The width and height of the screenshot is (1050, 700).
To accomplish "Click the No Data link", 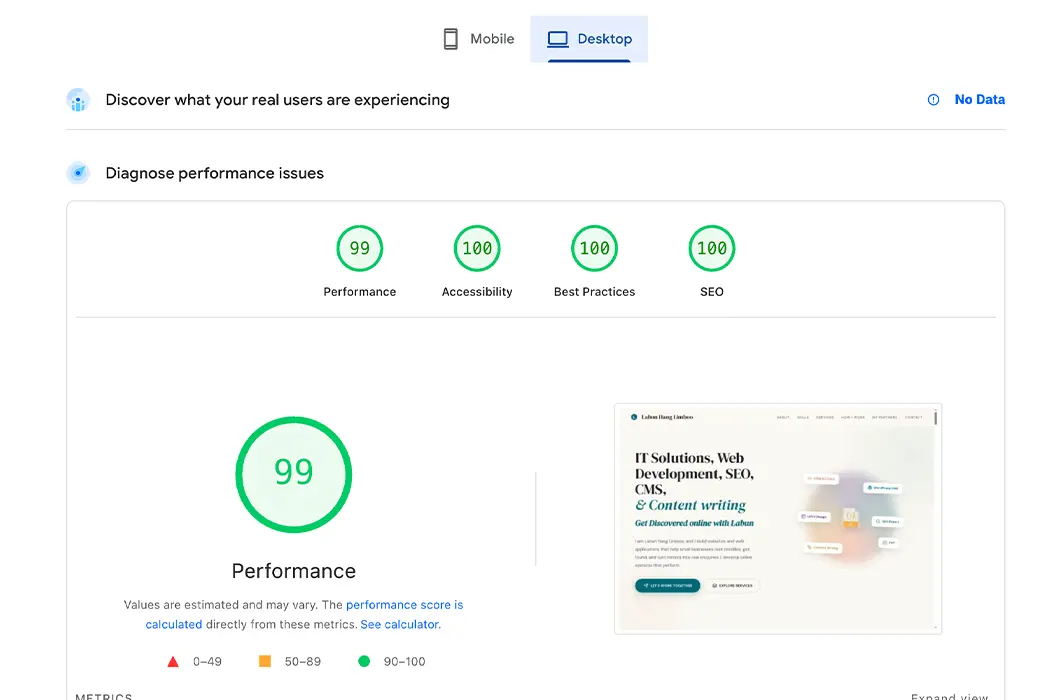I will pyautogui.click(x=979, y=99).
